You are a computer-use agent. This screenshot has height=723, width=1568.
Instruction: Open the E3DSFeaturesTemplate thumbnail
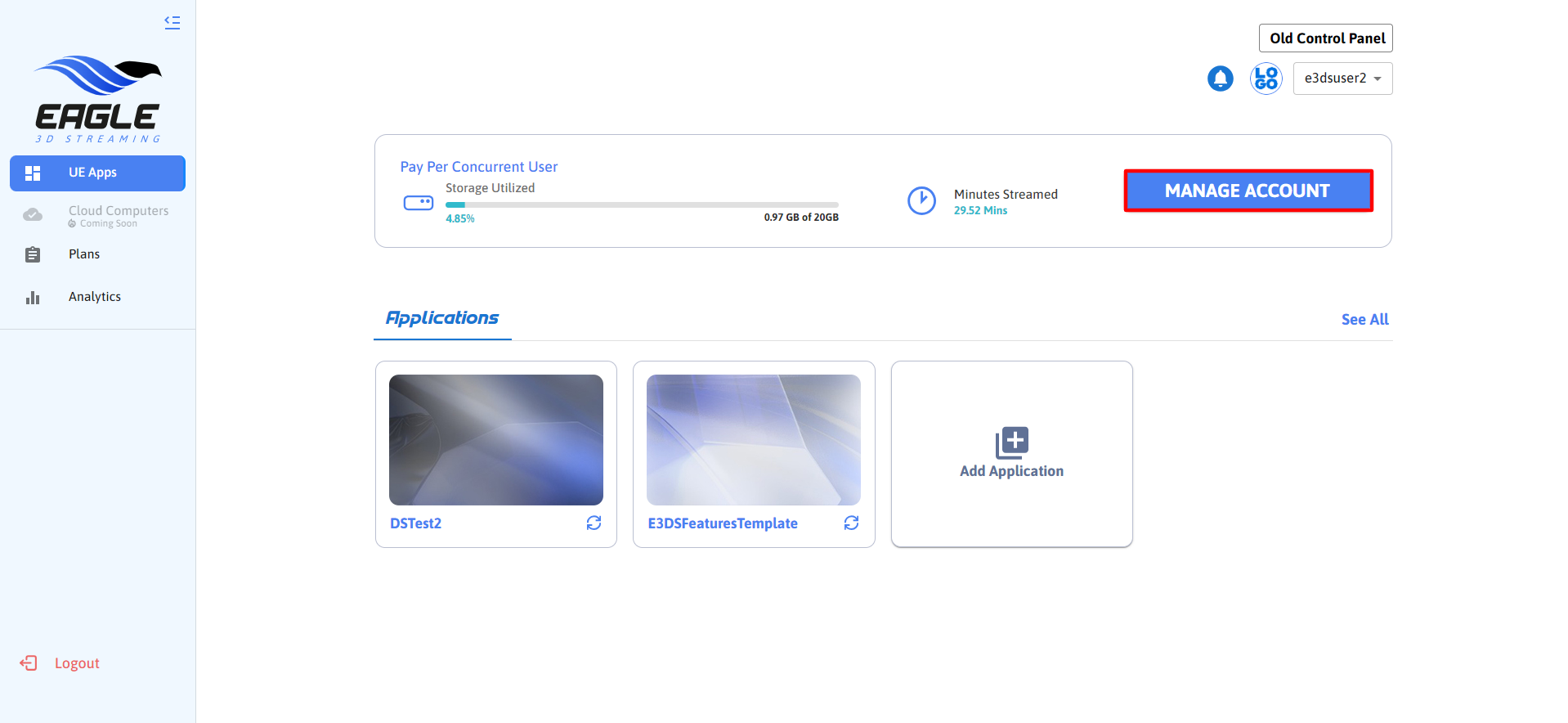click(753, 440)
